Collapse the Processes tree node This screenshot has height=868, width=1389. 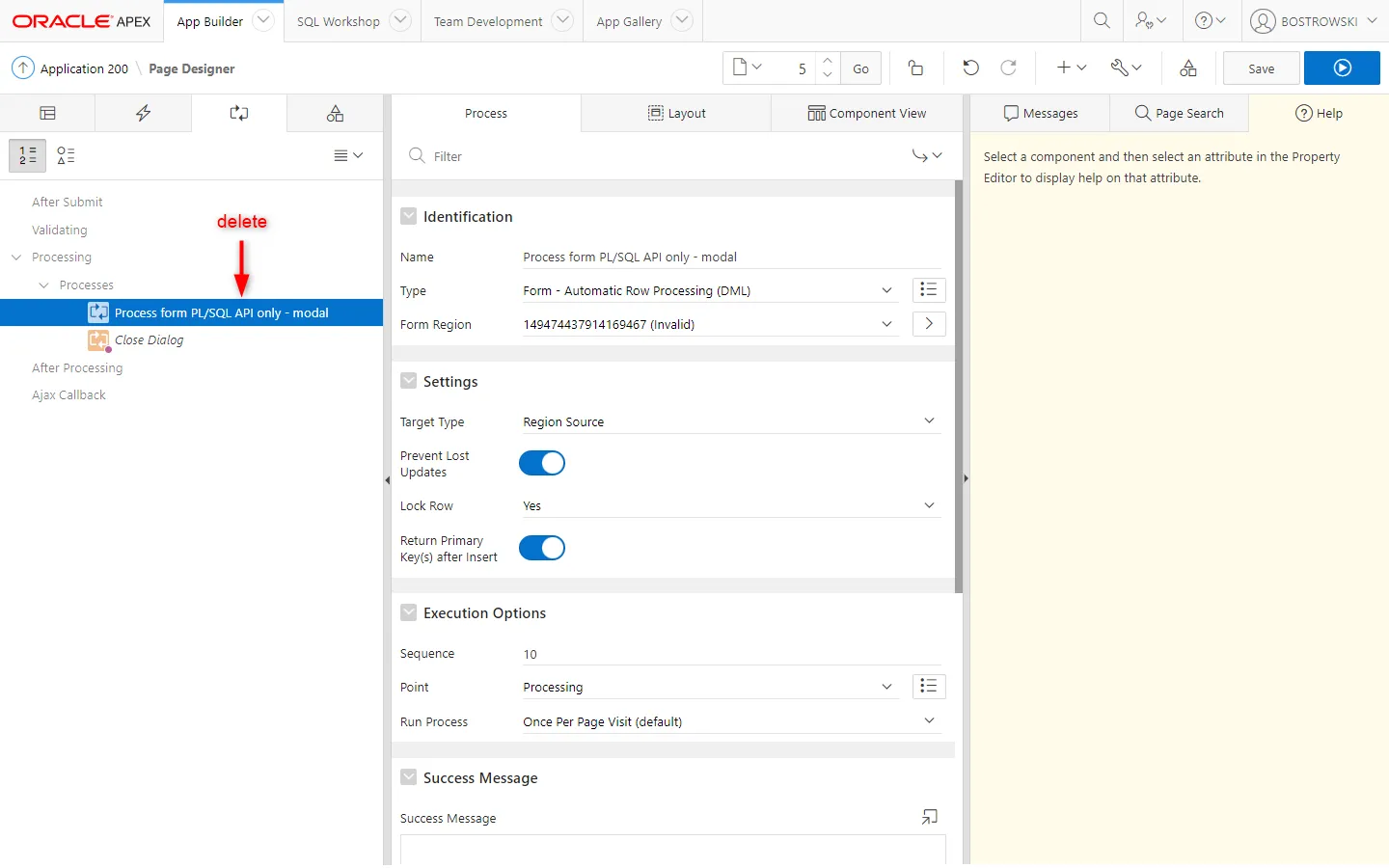43,285
